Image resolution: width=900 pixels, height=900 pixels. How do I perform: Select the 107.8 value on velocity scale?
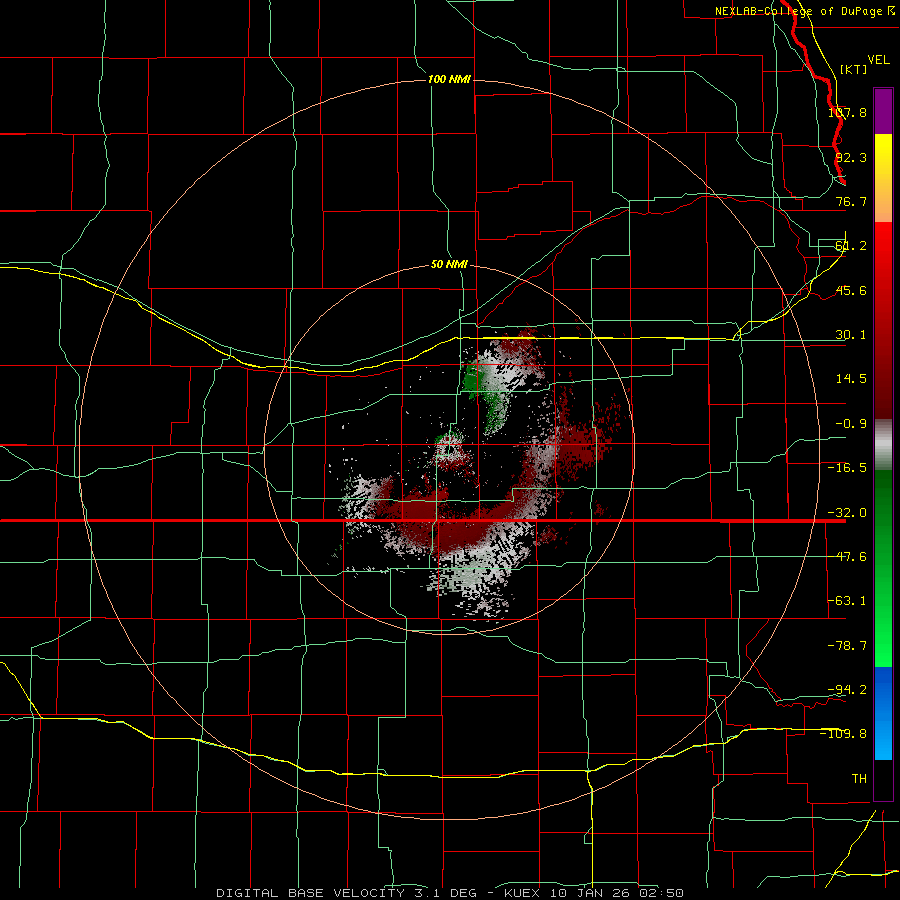click(847, 112)
